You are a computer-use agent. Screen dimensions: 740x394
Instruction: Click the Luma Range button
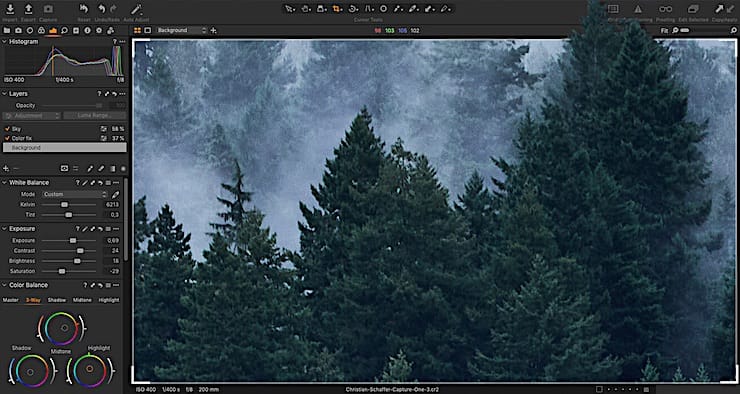pos(95,116)
